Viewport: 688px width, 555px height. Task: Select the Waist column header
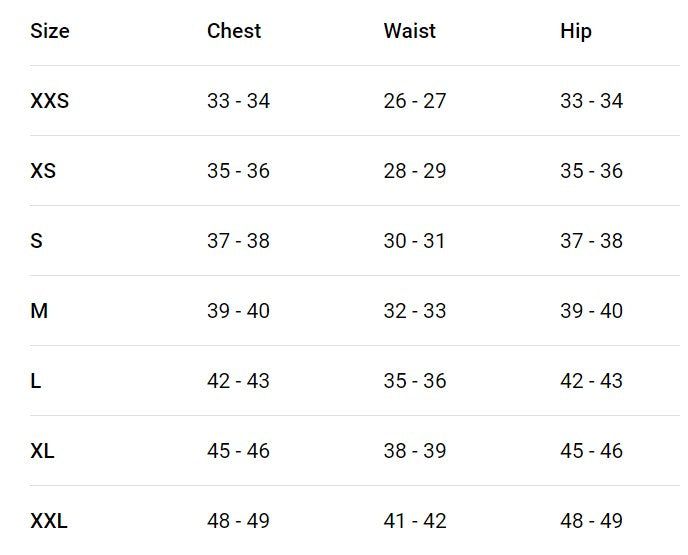click(x=409, y=31)
